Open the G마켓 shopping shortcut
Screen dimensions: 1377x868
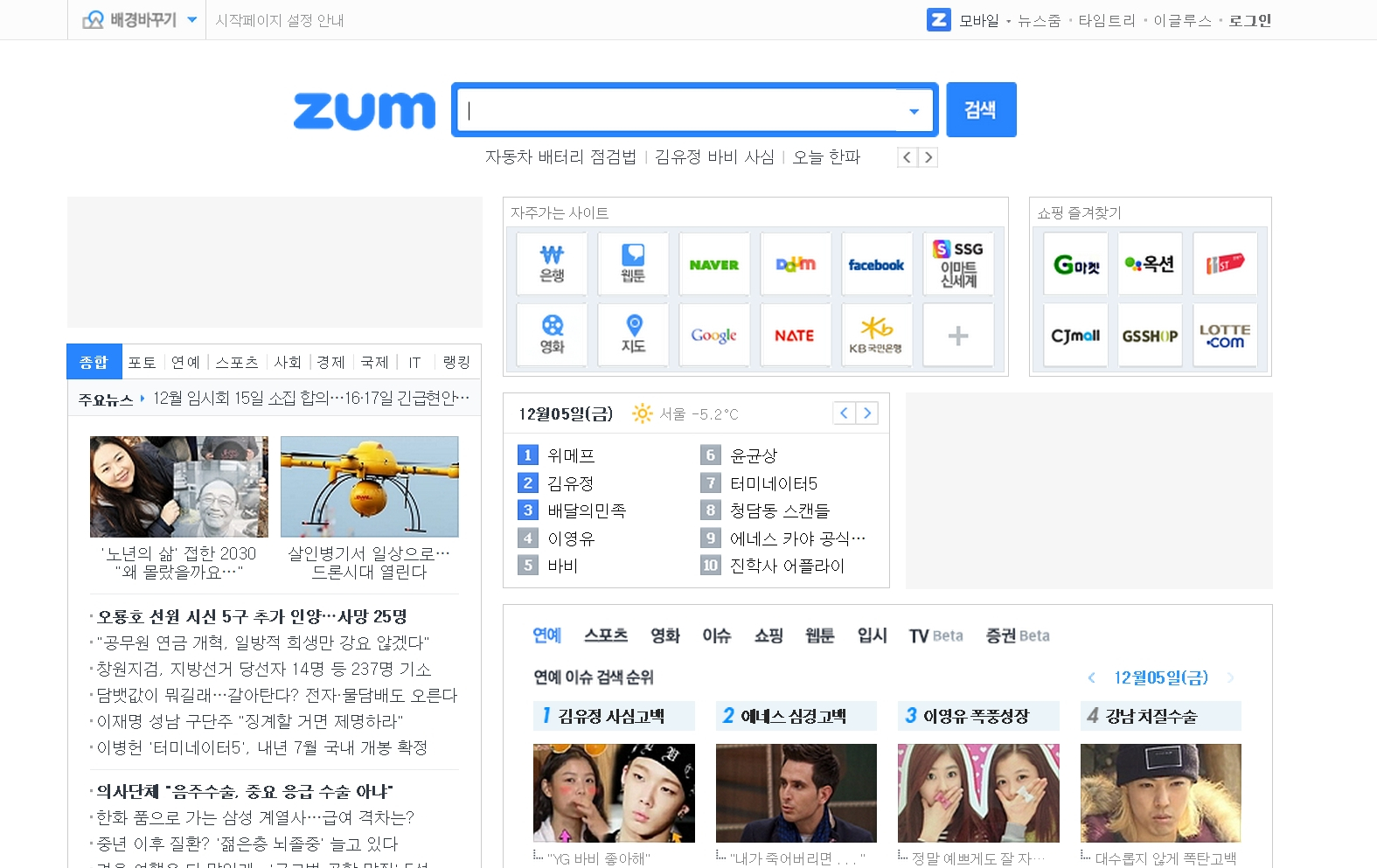(1075, 264)
